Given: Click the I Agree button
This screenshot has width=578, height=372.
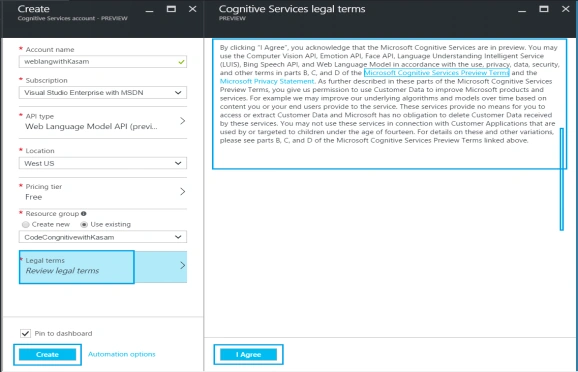Looking at the screenshot, I should (x=248, y=354).
